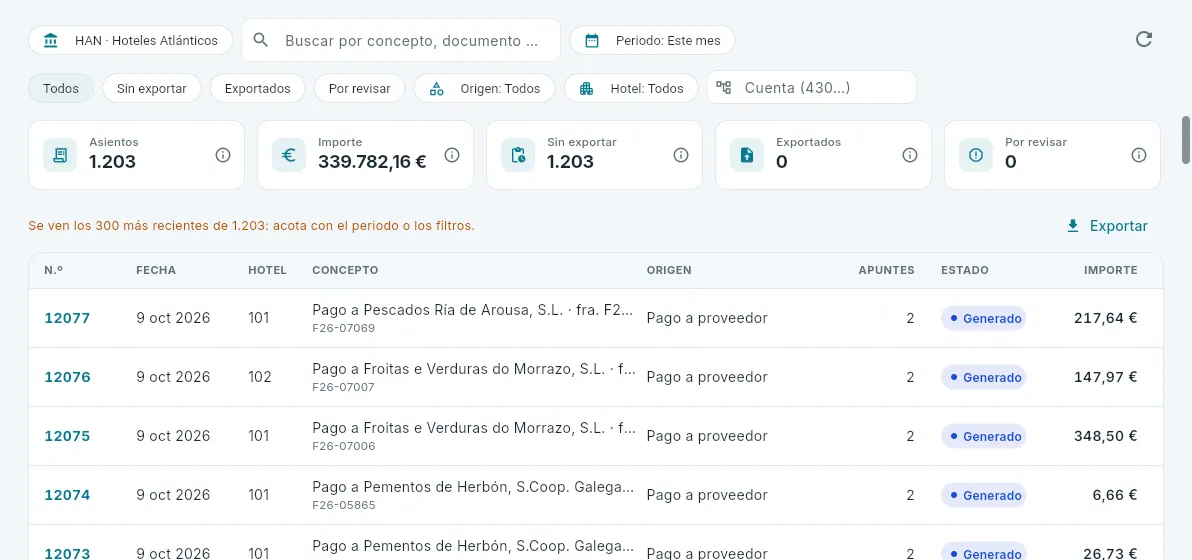
Task: Open info for the Importe card
Action: tap(452, 155)
